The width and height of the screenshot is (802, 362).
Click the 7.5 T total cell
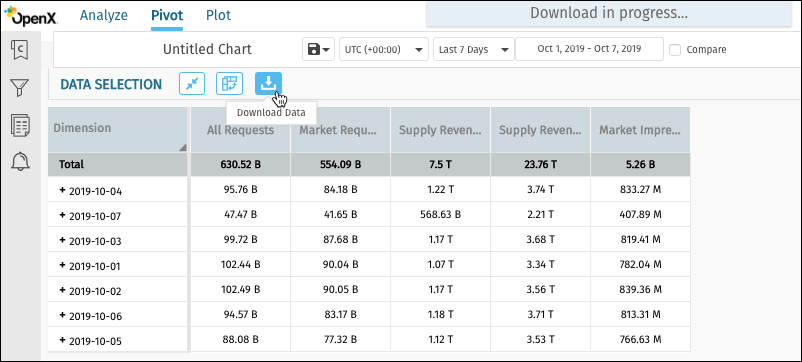click(440, 165)
